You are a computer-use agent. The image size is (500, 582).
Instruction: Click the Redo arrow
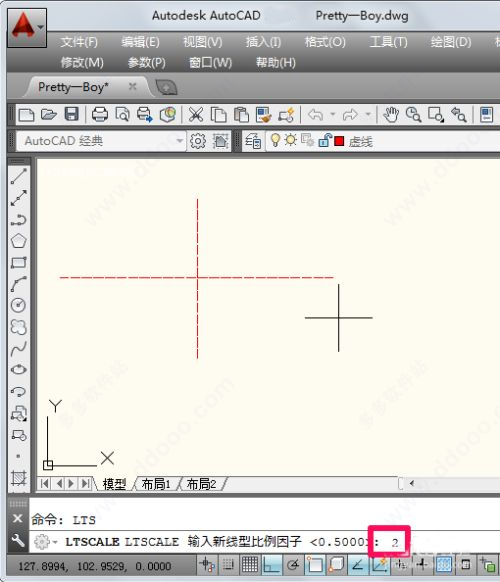point(350,115)
